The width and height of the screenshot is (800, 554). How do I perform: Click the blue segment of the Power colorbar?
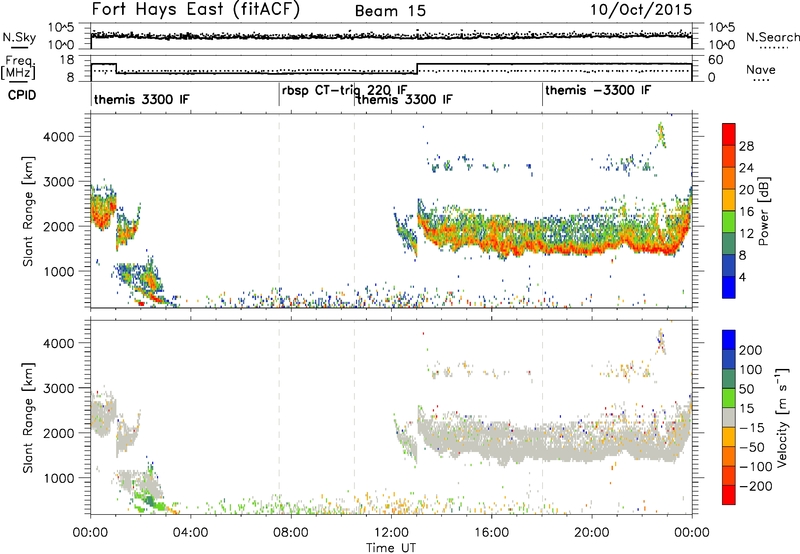[729, 287]
